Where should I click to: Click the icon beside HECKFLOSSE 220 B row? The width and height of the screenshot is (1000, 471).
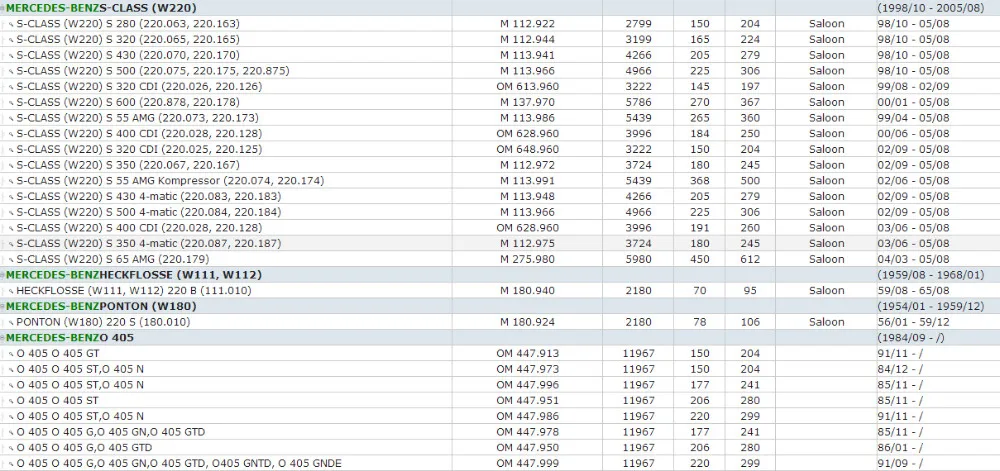(11, 291)
